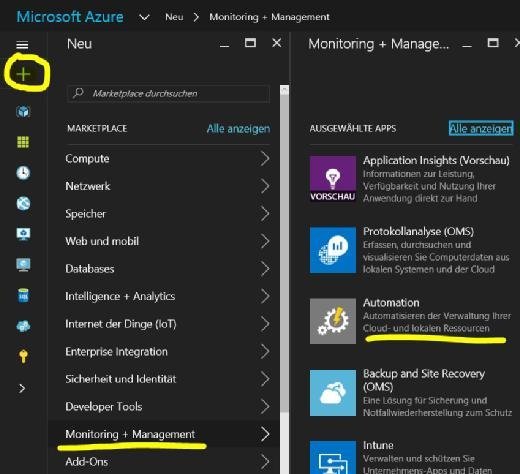
Task: Expand Add-Ons chevron
Action: pos(265,462)
